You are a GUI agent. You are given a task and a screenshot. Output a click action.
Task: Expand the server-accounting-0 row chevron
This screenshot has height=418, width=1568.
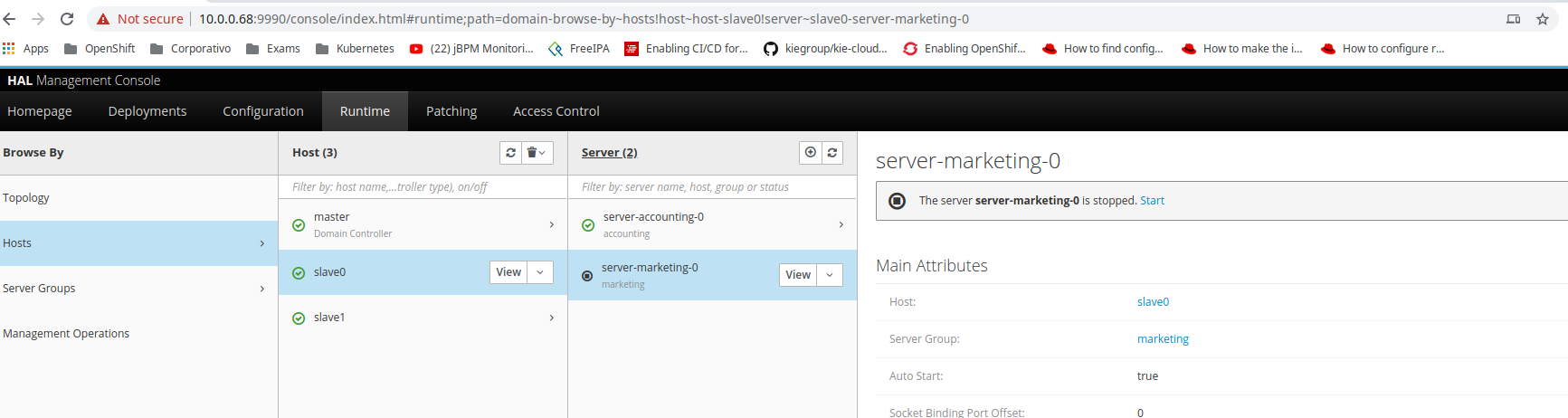pos(841,224)
